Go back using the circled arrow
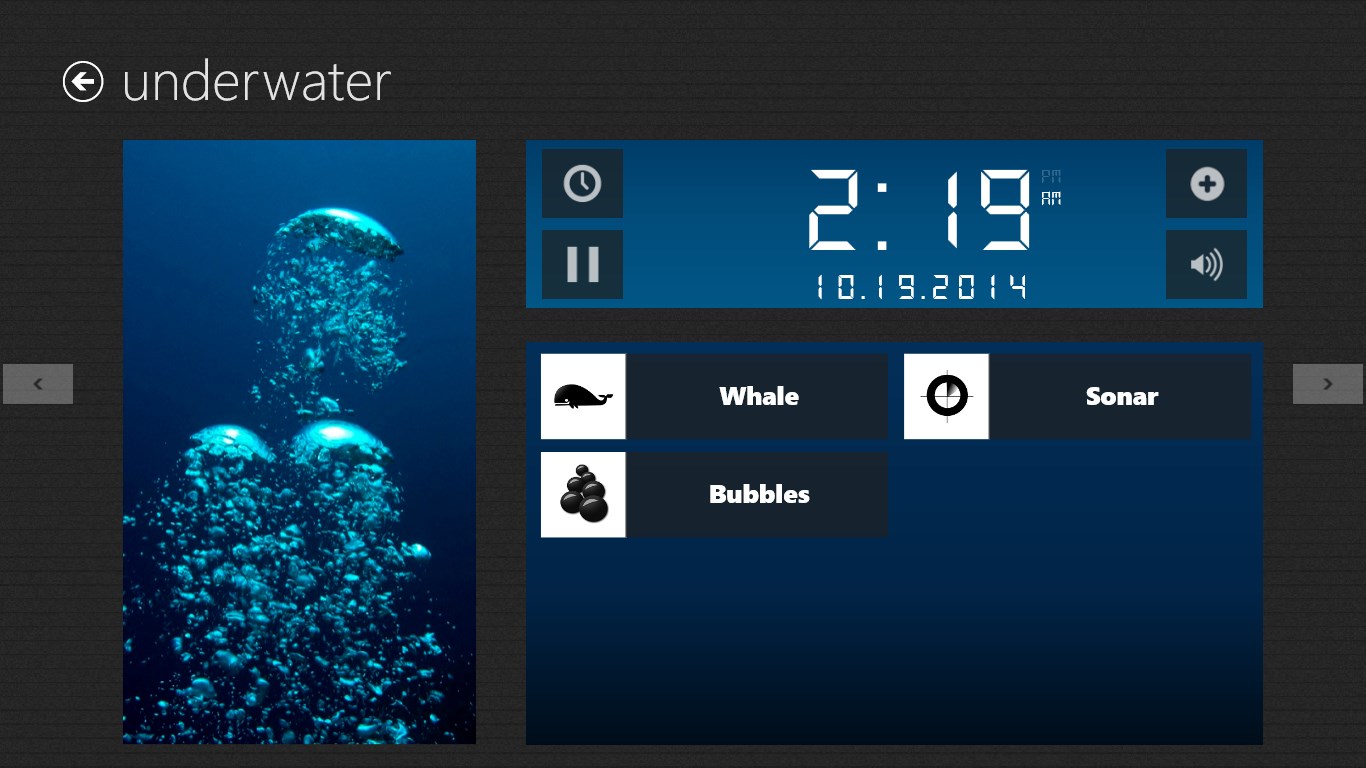 [83, 81]
